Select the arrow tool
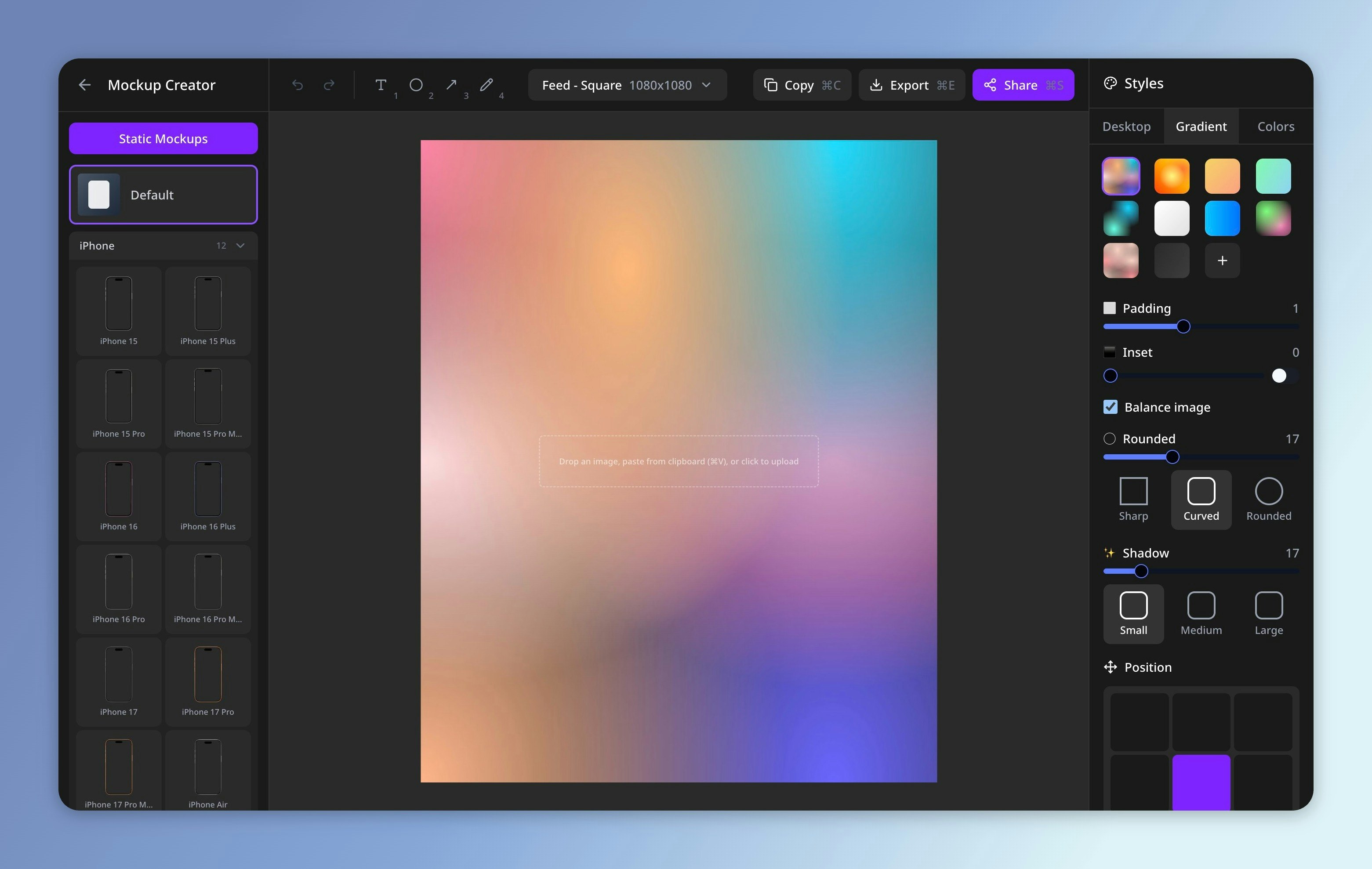The height and width of the screenshot is (869, 1372). [x=451, y=84]
